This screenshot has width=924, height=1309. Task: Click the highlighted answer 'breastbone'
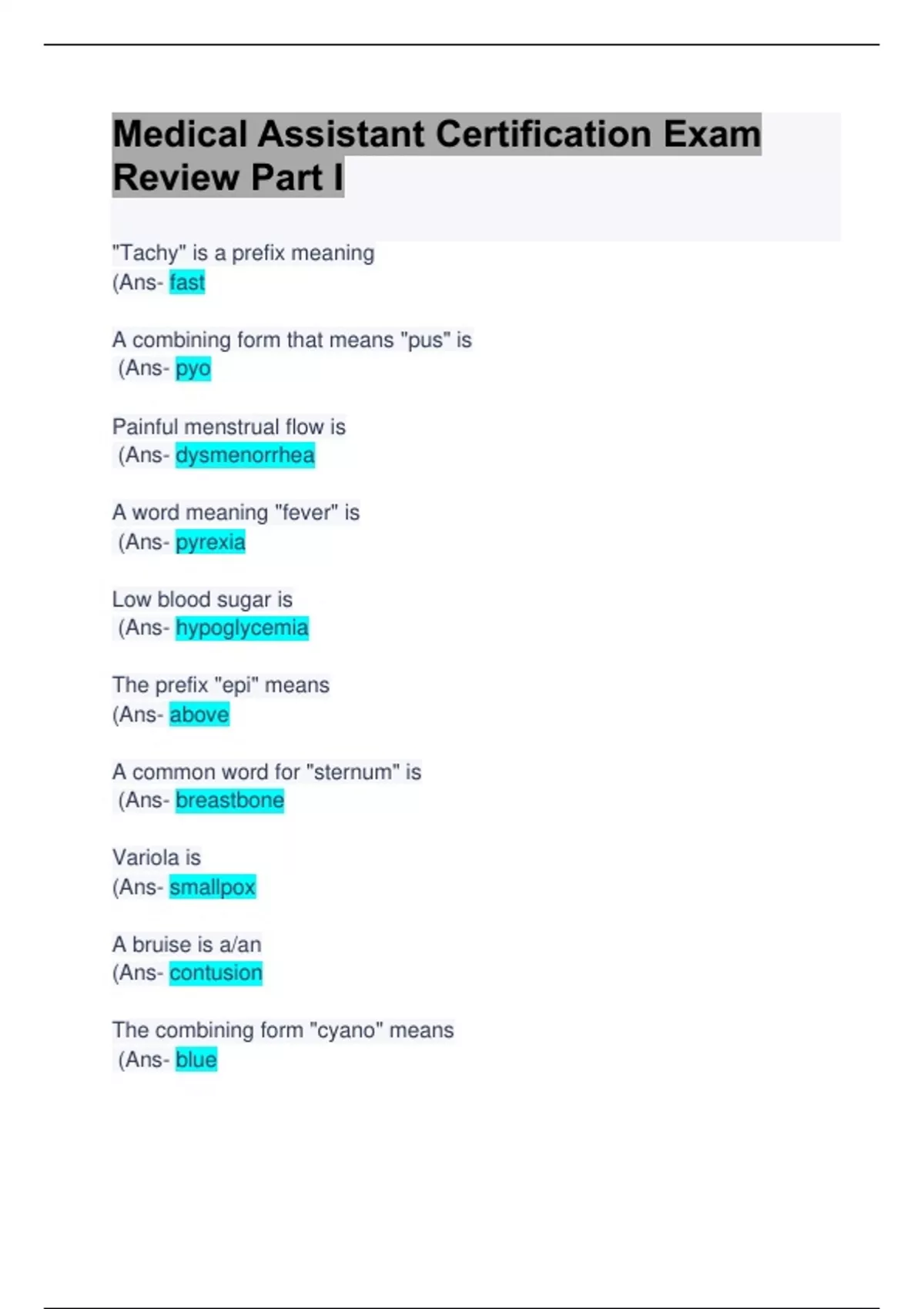click(x=229, y=801)
